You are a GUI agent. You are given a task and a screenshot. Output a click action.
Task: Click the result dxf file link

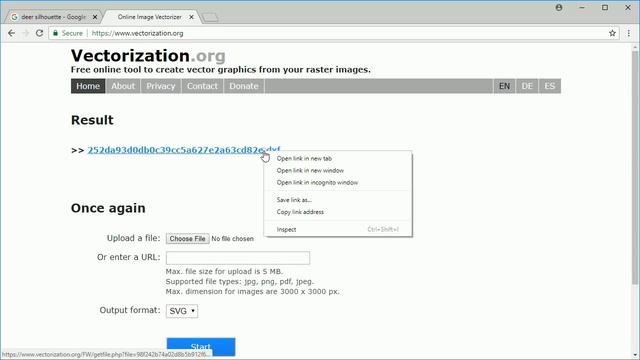184,150
